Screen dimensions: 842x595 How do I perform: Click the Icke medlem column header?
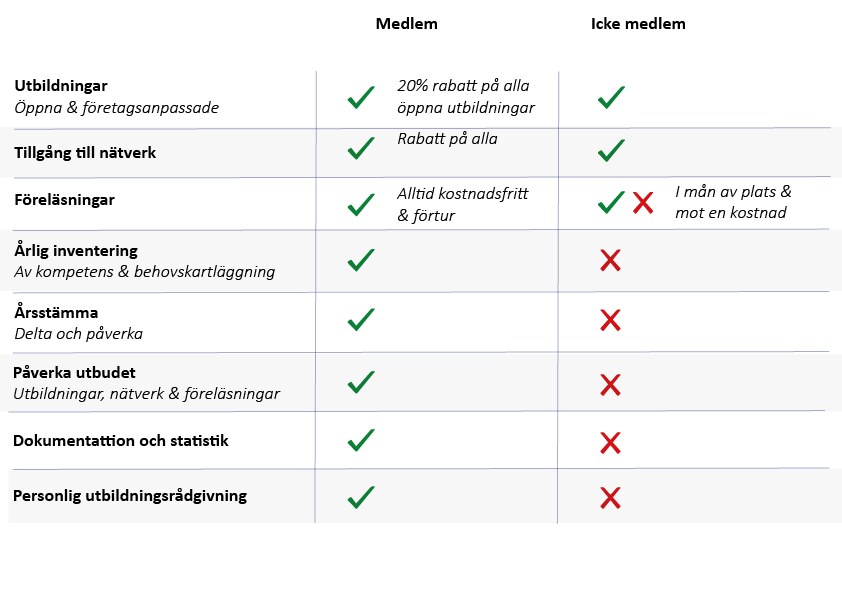click(638, 24)
